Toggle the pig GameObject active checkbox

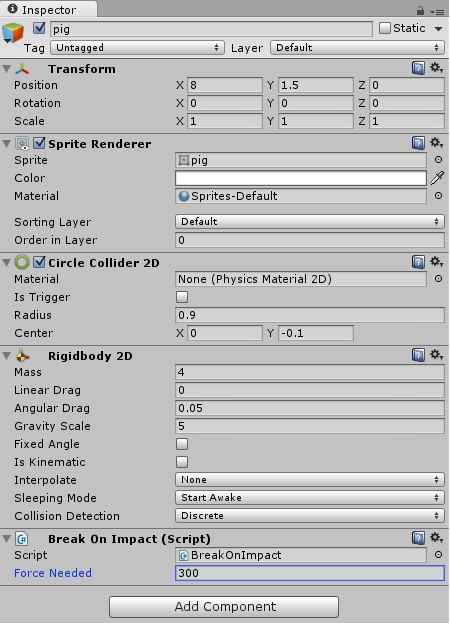coord(39,28)
